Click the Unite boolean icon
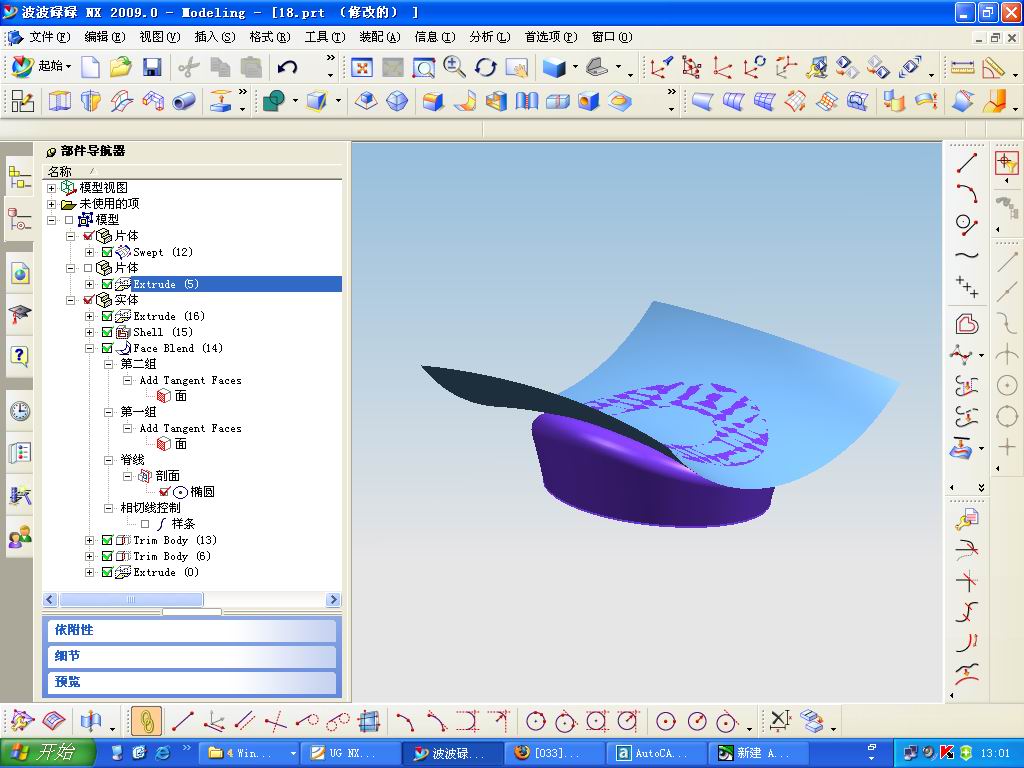Viewport: 1024px width, 768px height. point(274,101)
